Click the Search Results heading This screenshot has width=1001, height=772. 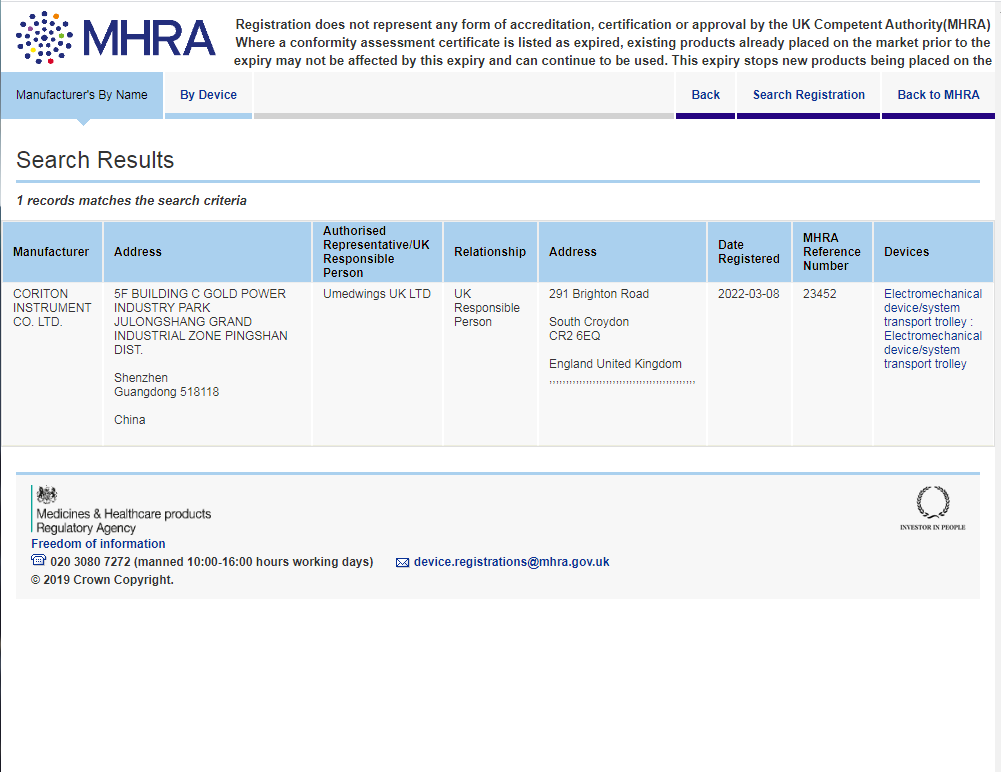pyautogui.click(x=95, y=160)
